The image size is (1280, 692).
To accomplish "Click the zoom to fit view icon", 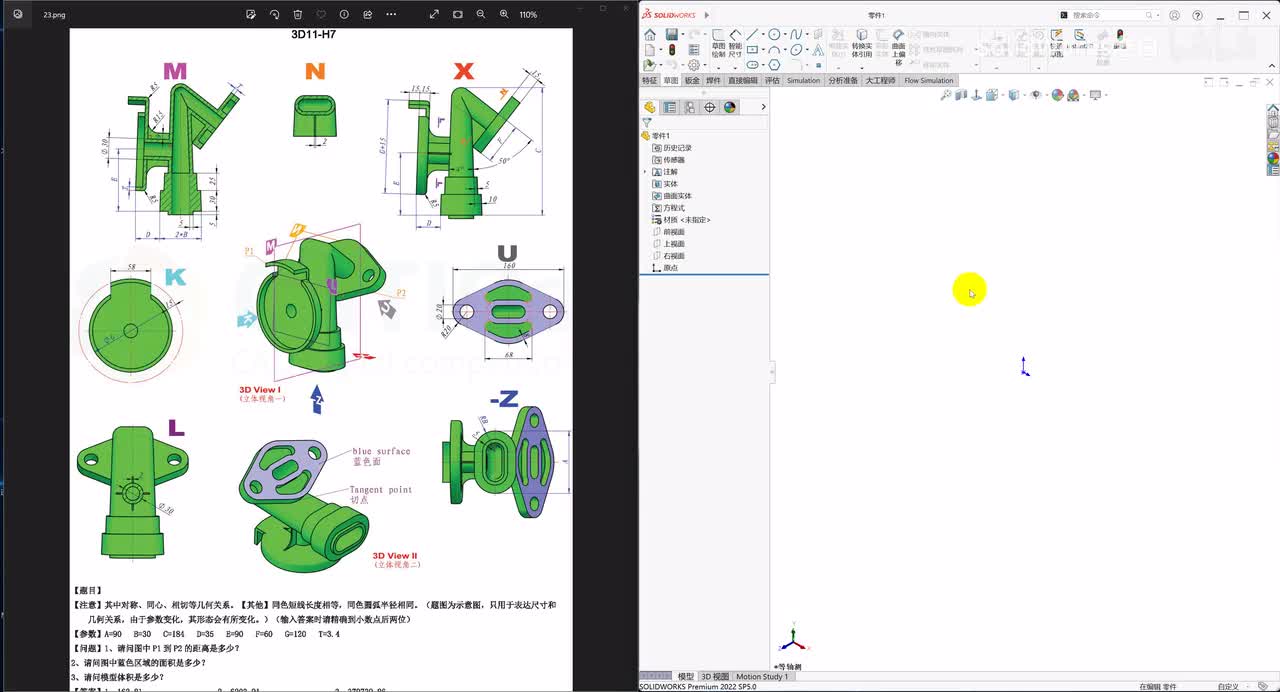I will 946,95.
